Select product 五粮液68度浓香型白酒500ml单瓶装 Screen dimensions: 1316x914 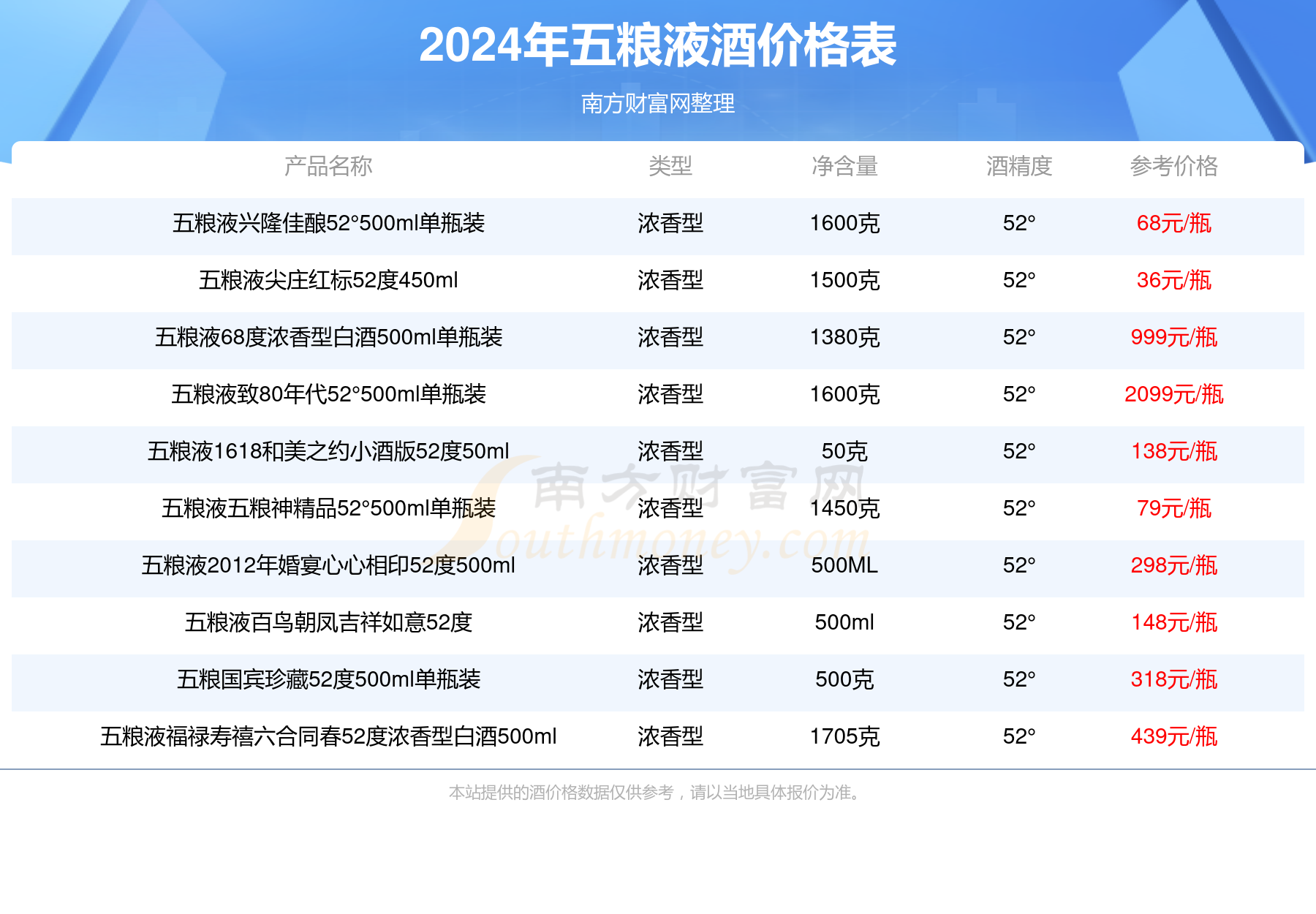pyautogui.click(x=328, y=337)
